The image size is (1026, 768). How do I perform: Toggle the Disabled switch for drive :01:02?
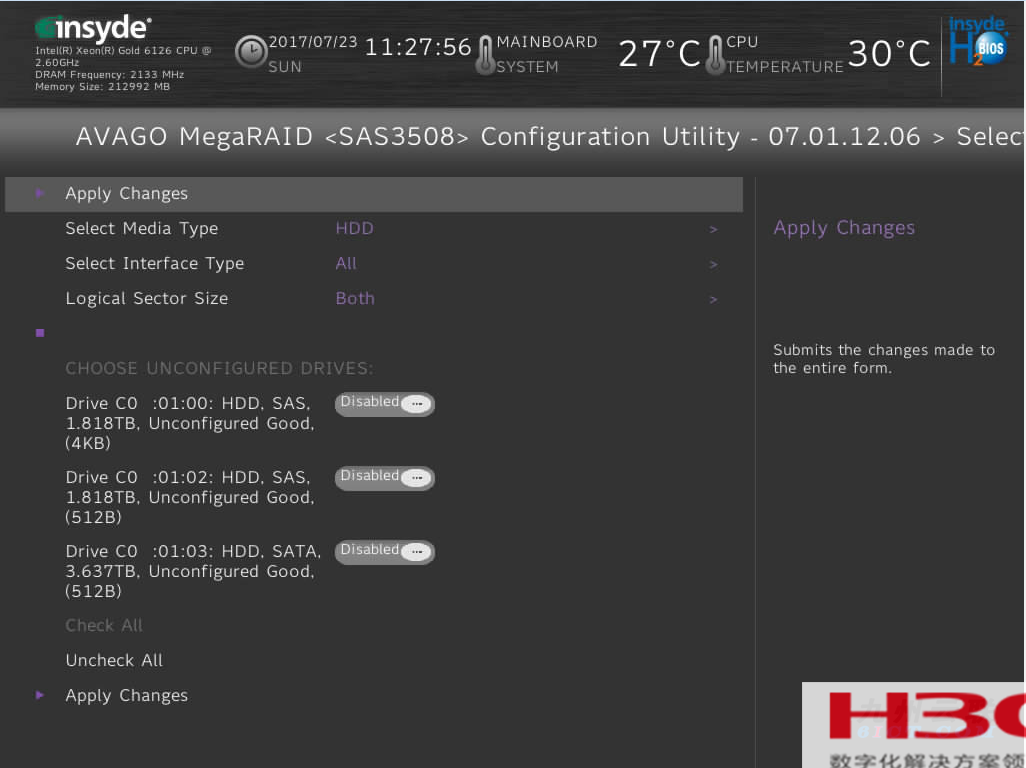click(x=385, y=478)
